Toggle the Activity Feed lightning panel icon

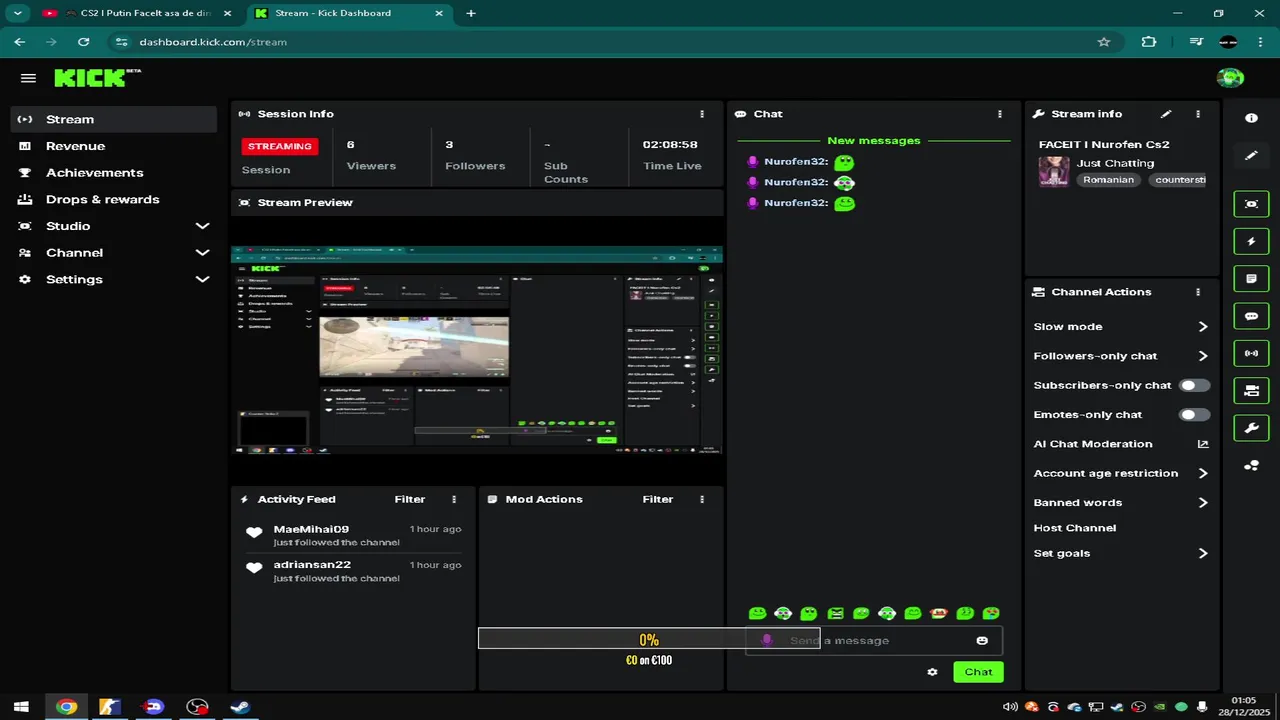coord(1251,242)
